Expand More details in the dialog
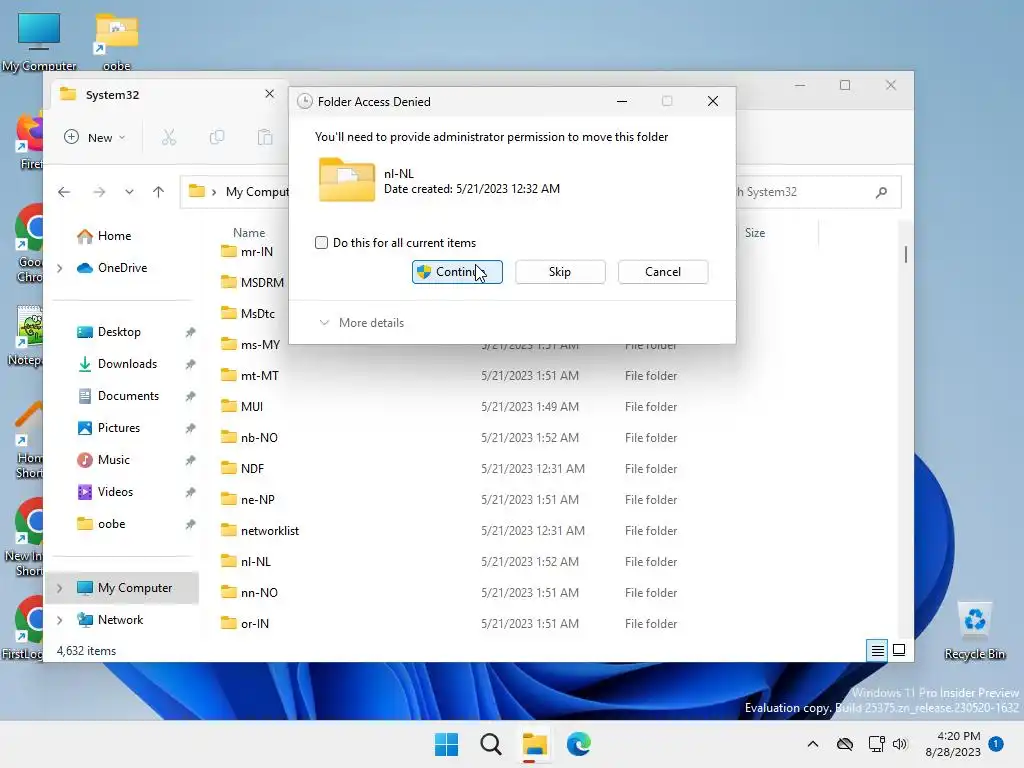The width and height of the screenshot is (1024, 768). pos(361,323)
